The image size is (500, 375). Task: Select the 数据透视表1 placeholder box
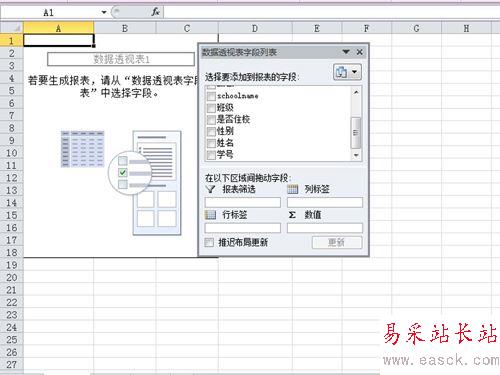[x=121, y=59]
